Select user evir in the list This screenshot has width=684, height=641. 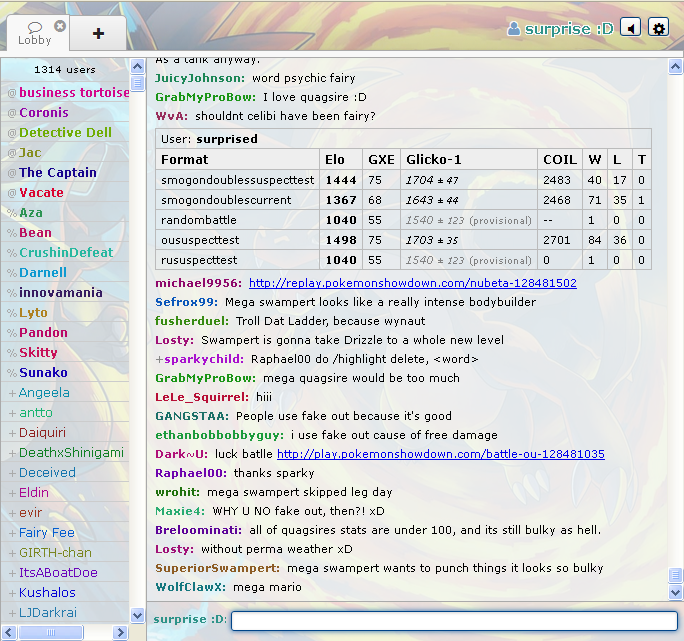tap(65, 513)
